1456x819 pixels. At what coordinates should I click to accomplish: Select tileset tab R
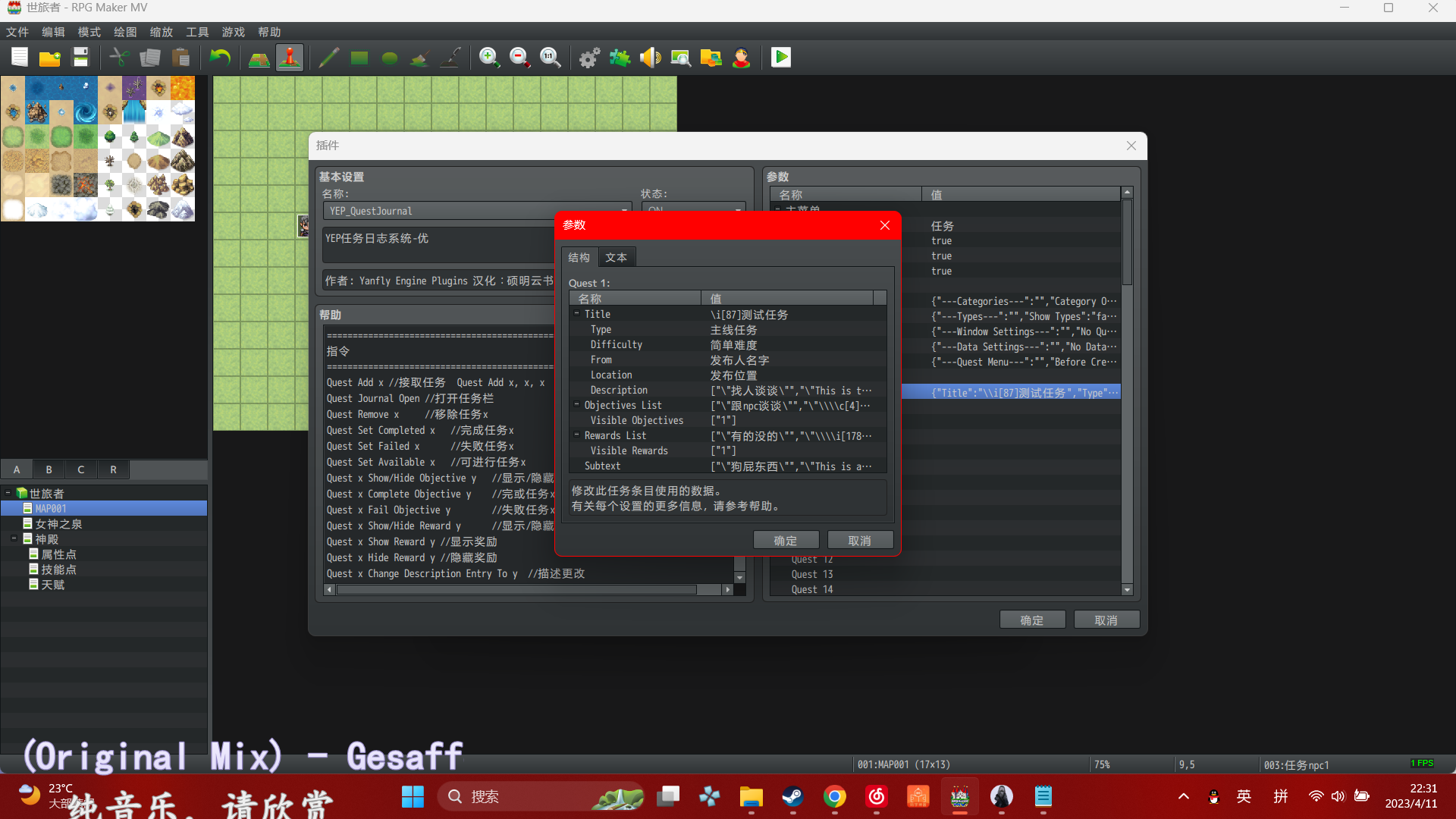tap(113, 469)
